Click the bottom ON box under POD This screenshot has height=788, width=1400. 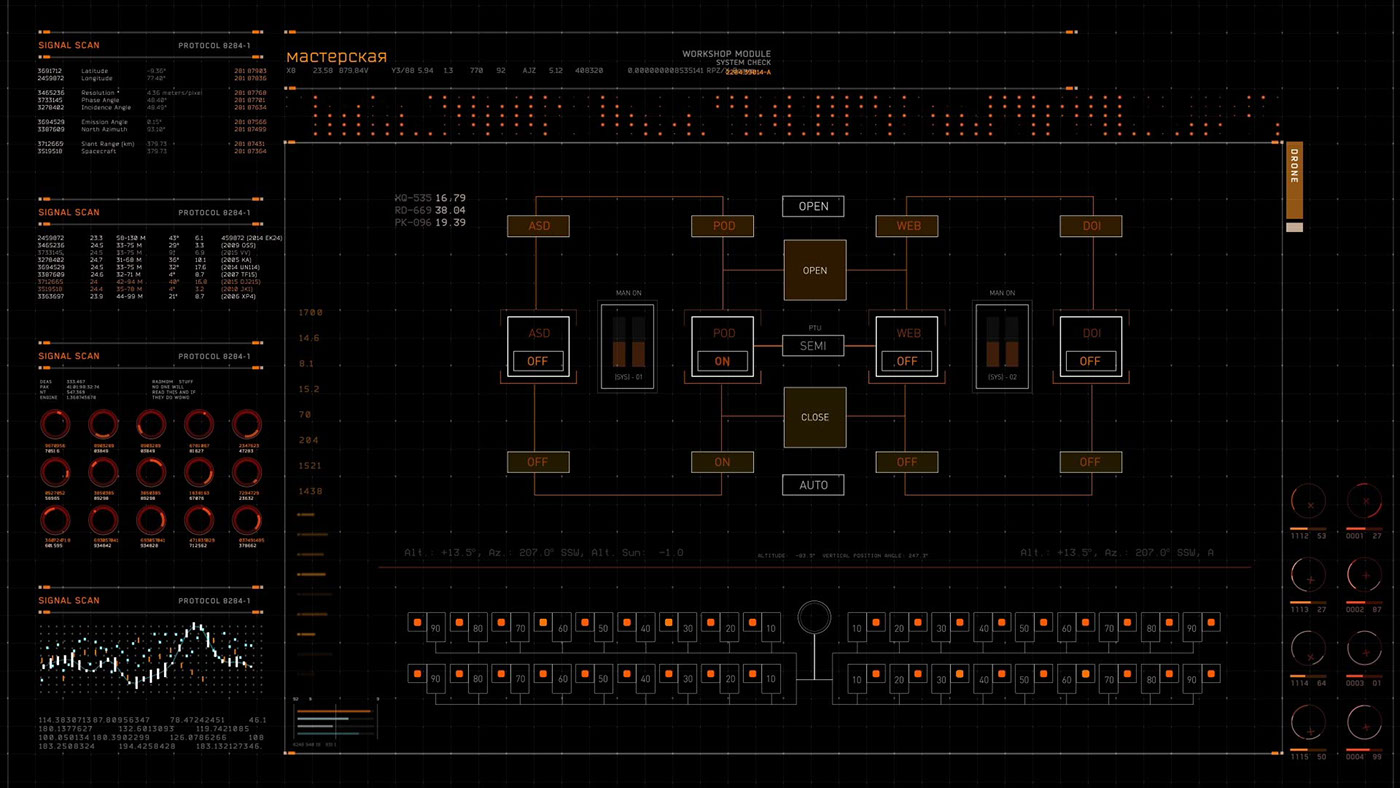[723, 462]
